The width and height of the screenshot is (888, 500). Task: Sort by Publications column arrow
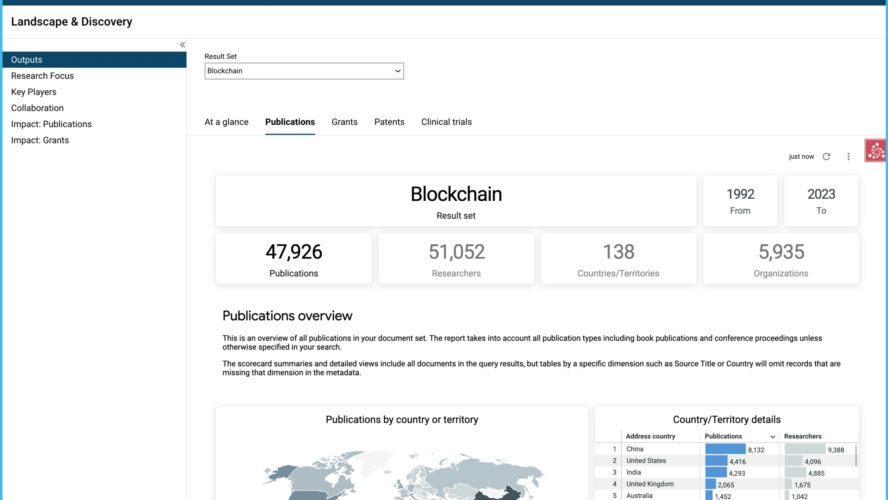(x=771, y=437)
